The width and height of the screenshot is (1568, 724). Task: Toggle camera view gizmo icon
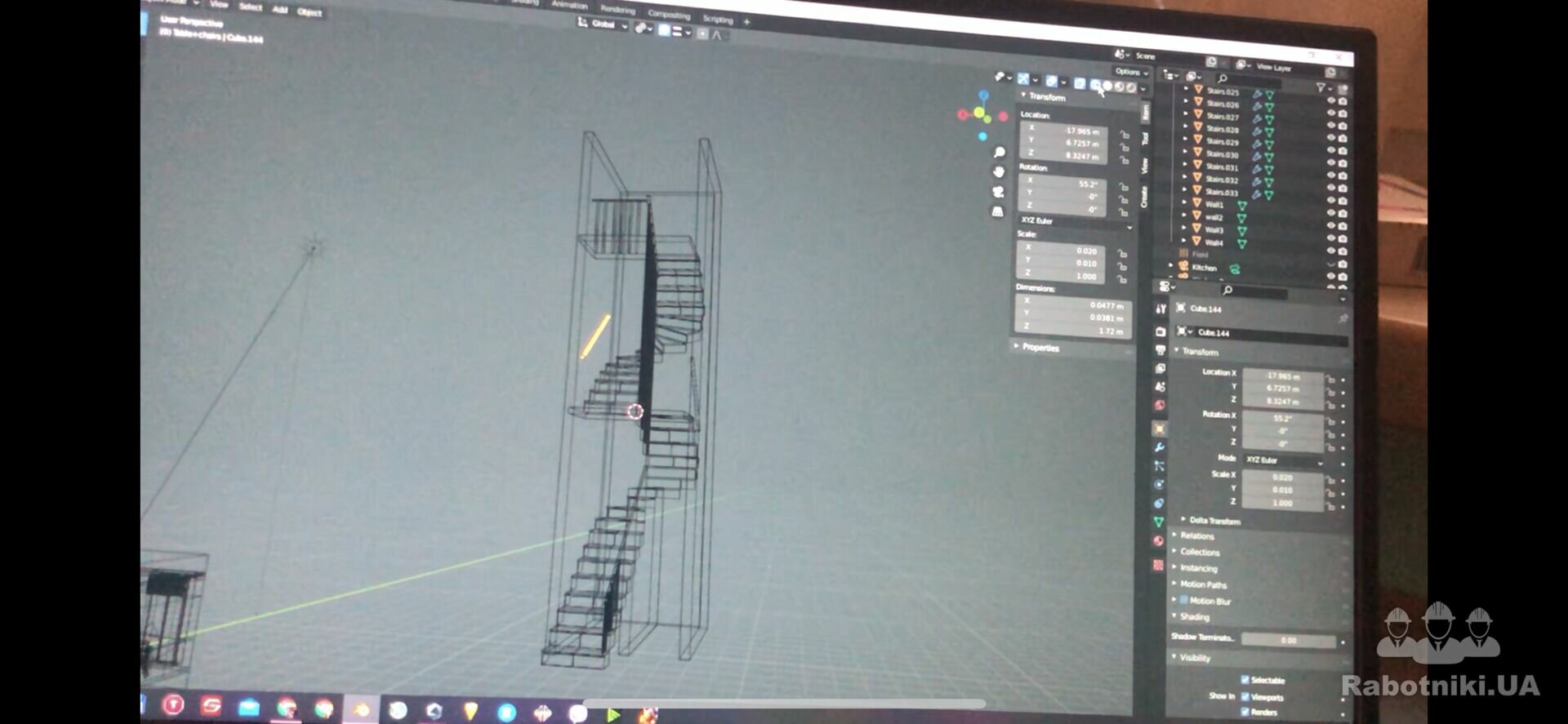[x=998, y=192]
